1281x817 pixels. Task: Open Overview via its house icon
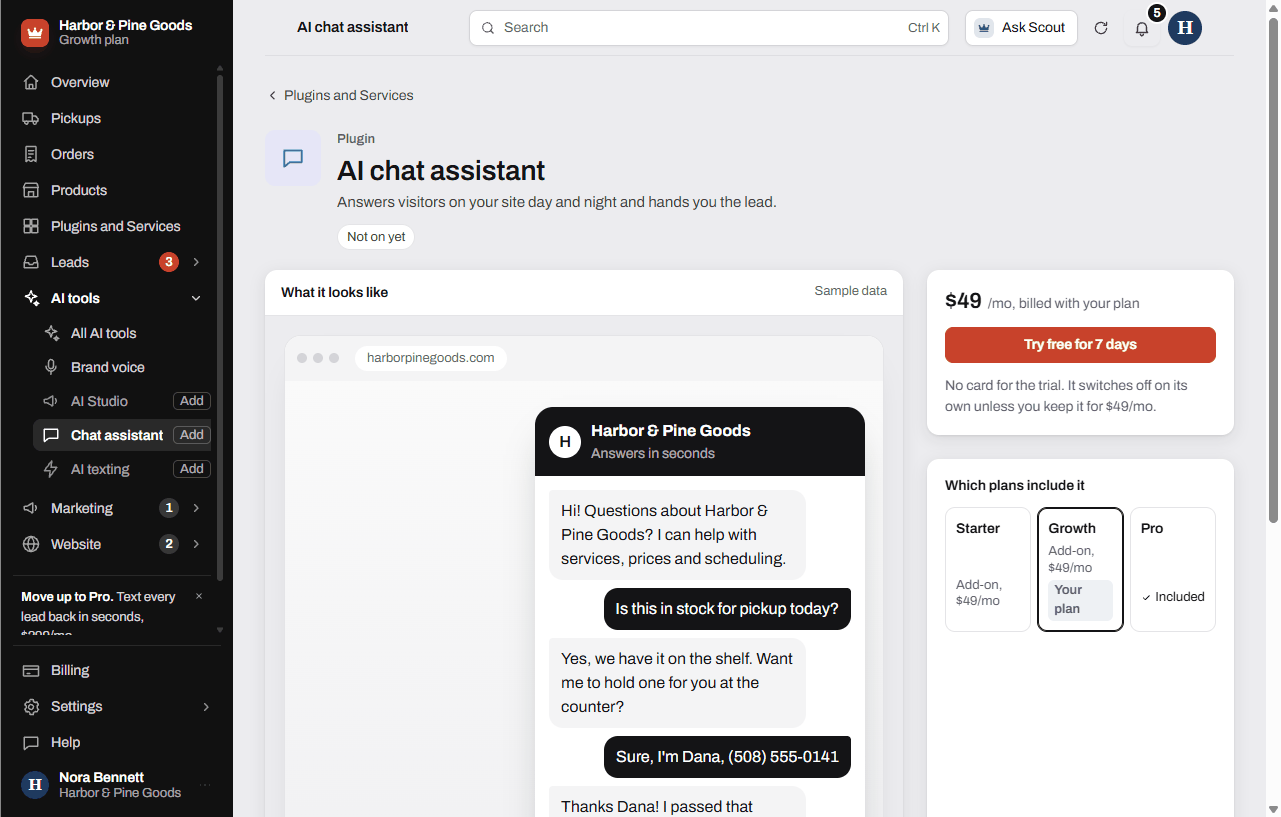point(31,82)
